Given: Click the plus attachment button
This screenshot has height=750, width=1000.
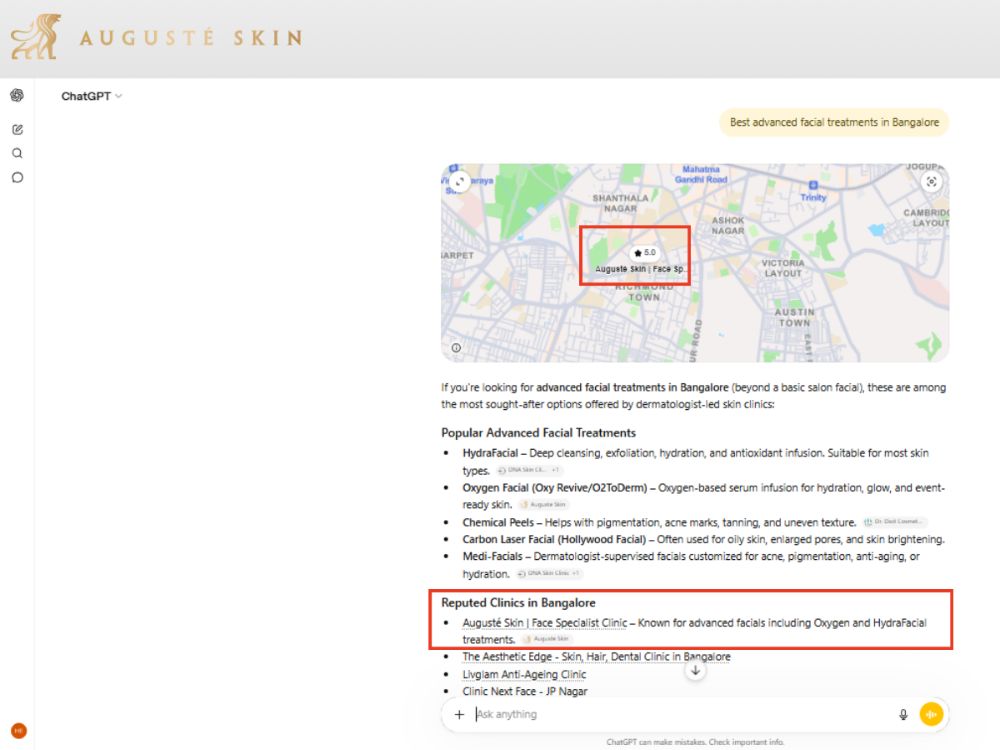Looking at the screenshot, I should coord(459,714).
